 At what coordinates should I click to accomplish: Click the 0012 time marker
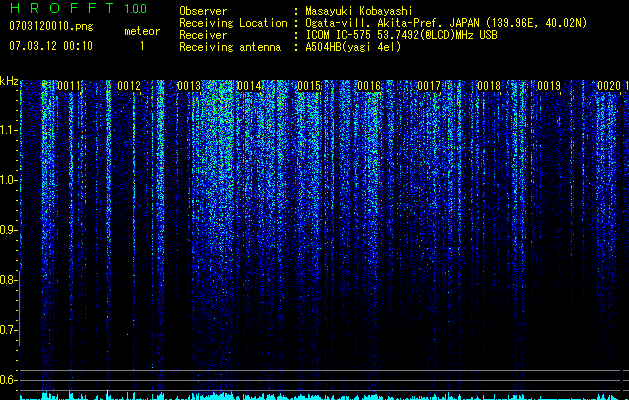pyautogui.click(x=129, y=86)
